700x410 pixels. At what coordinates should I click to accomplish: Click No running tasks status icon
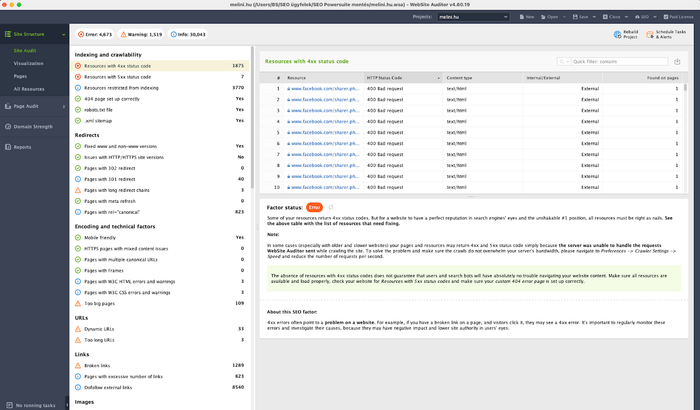pyautogui.click(x=9, y=405)
